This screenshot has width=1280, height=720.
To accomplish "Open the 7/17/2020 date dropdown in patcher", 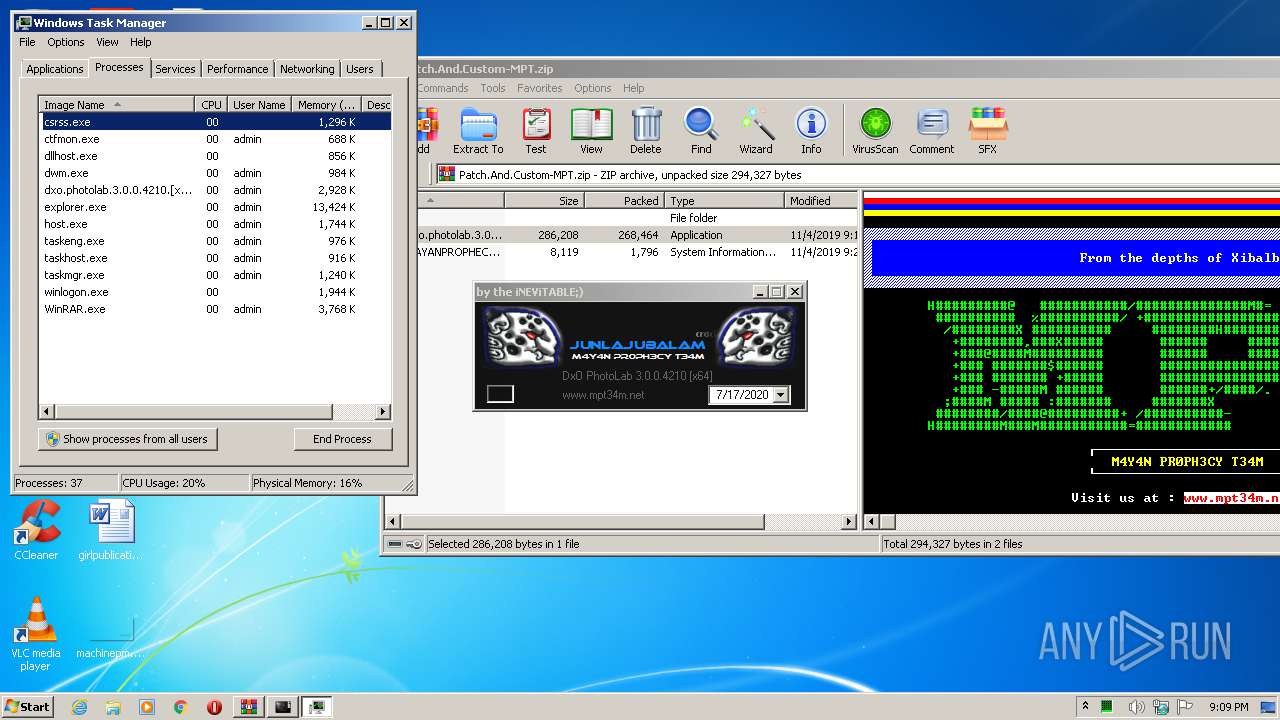I will click(x=781, y=395).
